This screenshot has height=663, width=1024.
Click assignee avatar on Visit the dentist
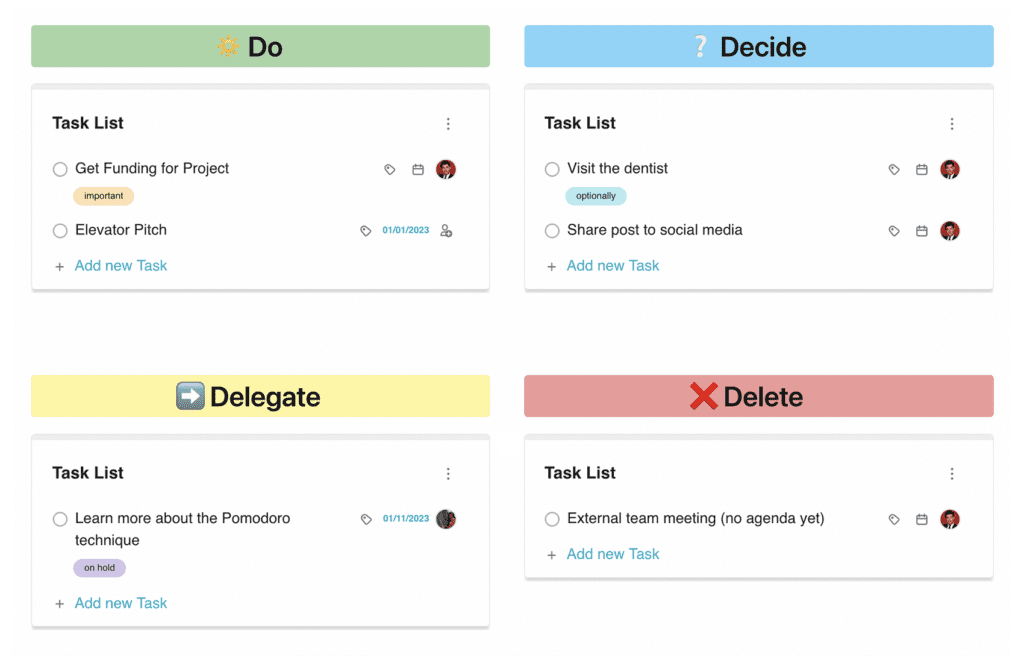[x=950, y=169]
